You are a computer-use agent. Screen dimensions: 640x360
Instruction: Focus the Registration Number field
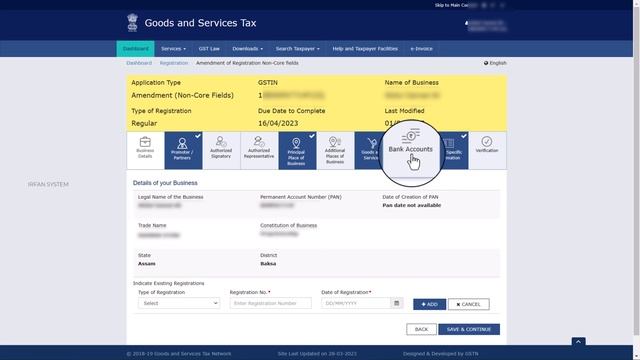(x=270, y=303)
